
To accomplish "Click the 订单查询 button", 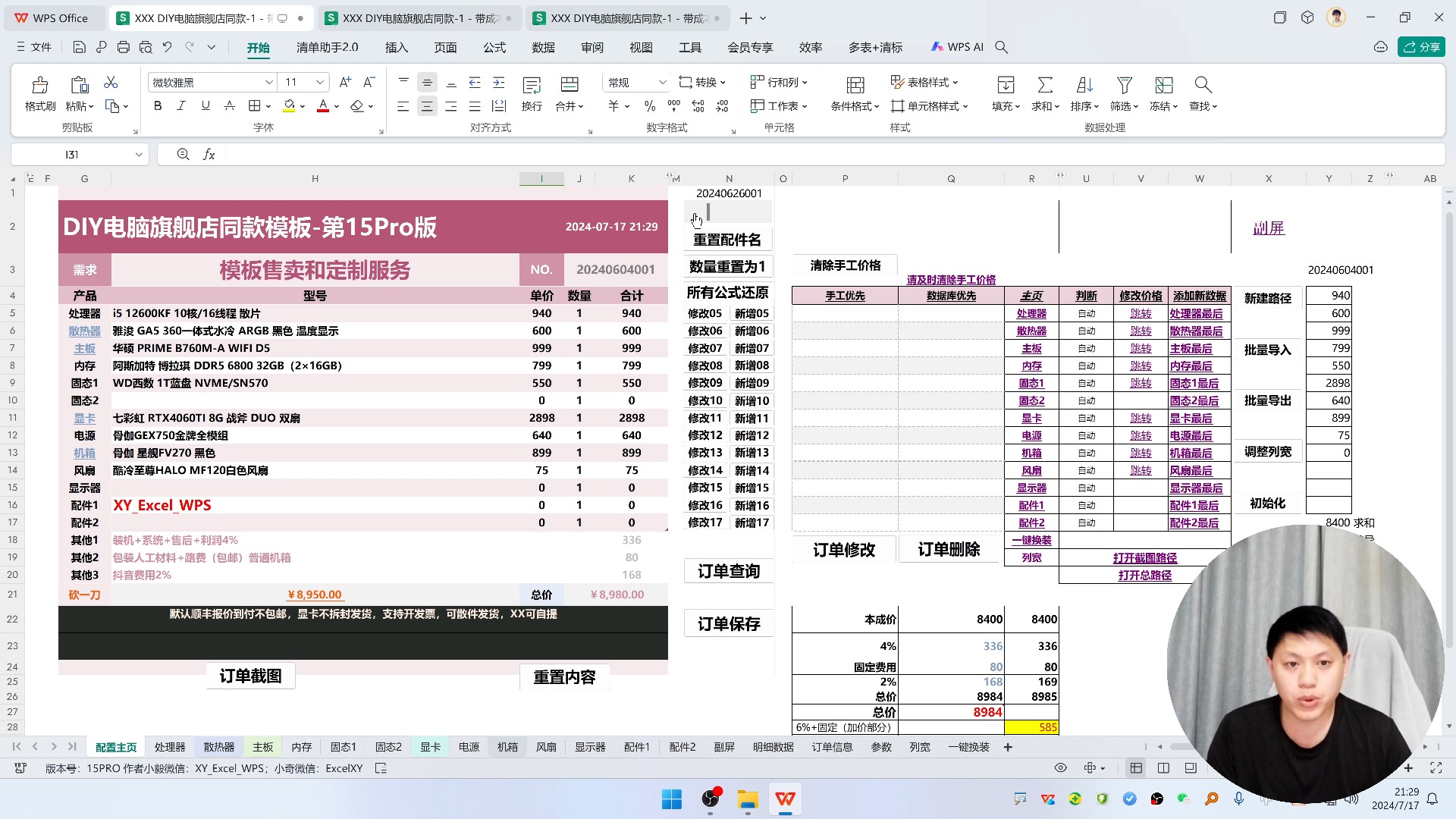I will [x=729, y=571].
